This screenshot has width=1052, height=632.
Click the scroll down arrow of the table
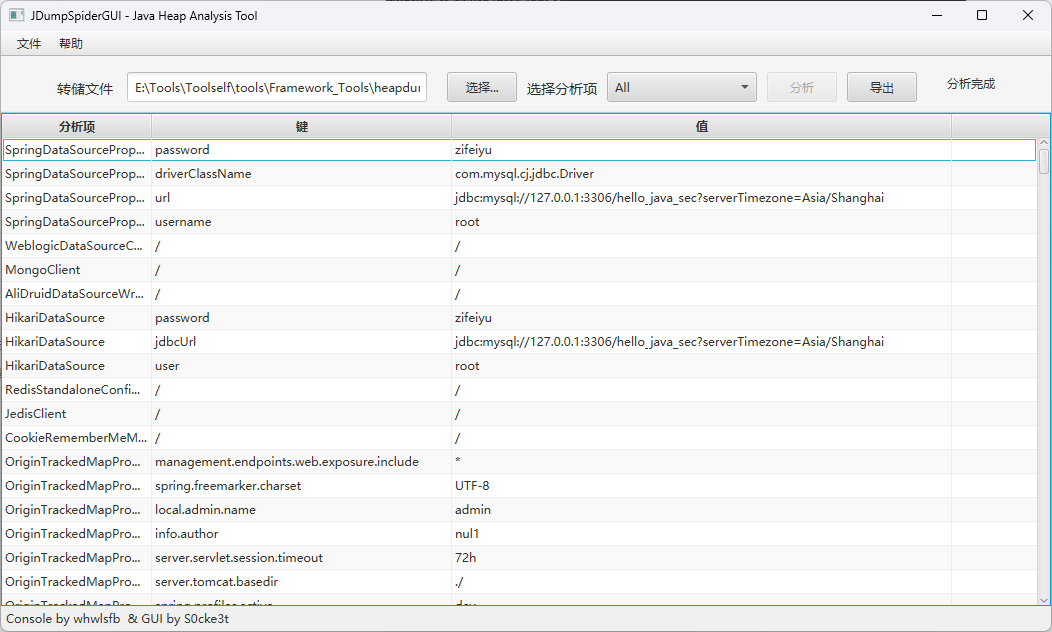point(1043,600)
